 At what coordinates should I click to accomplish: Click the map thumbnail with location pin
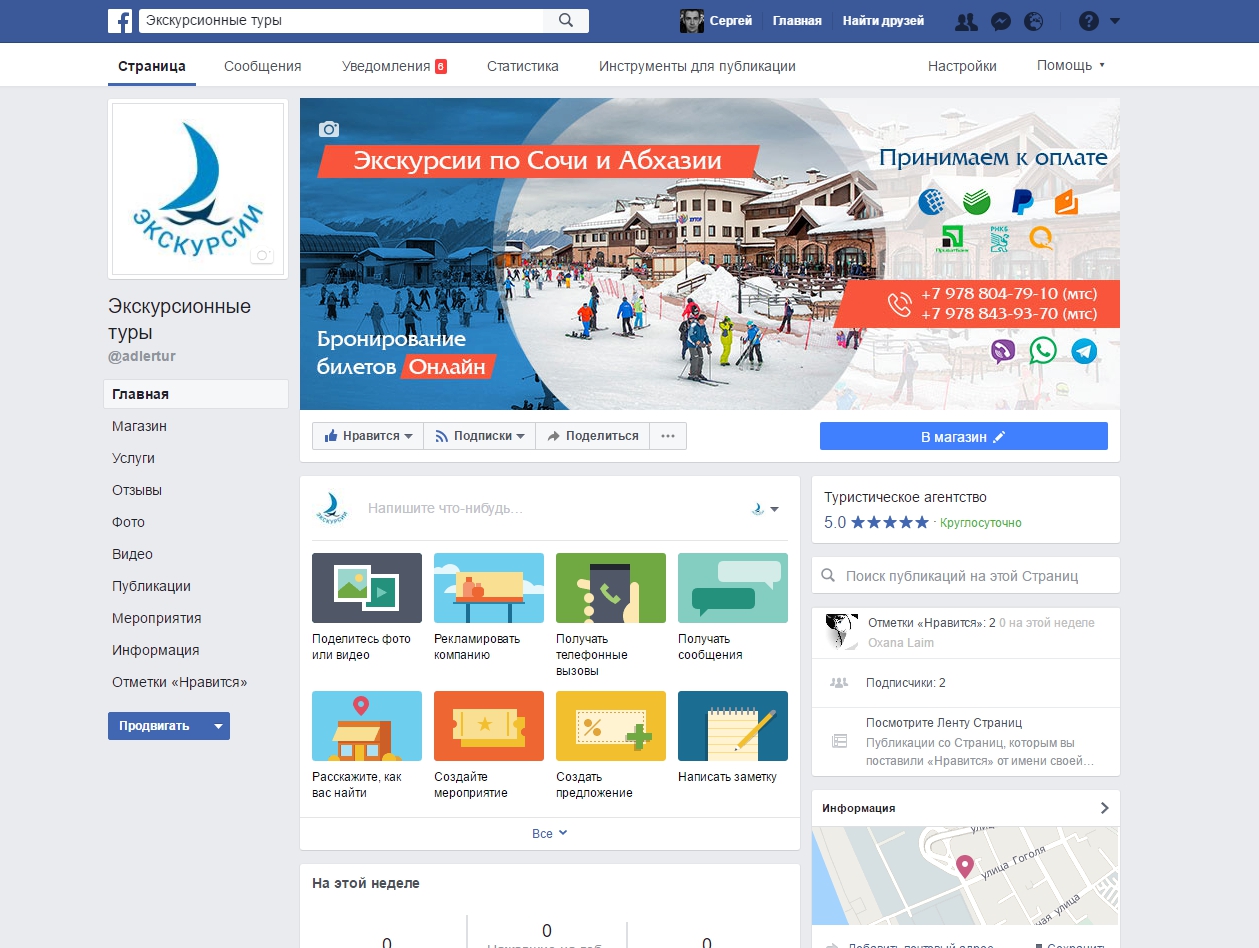click(x=966, y=877)
